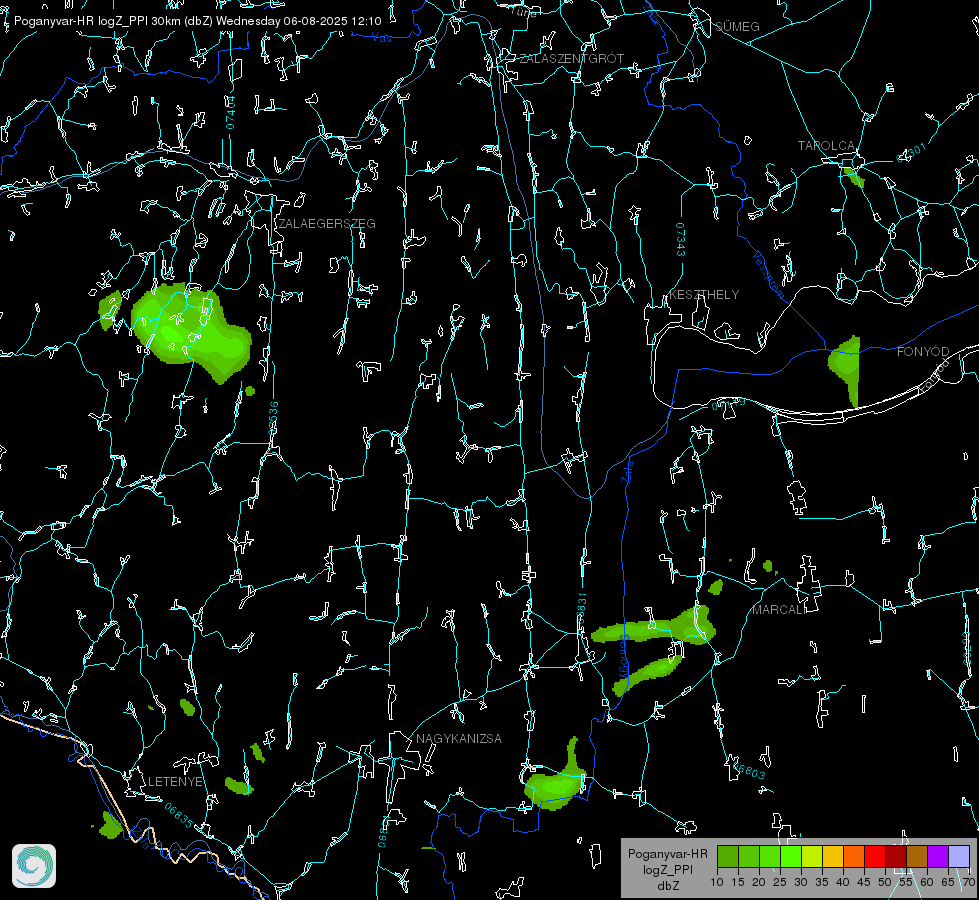This screenshot has width=979, height=900.
Task: Click road number label 06635
Action: [x=179, y=815]
